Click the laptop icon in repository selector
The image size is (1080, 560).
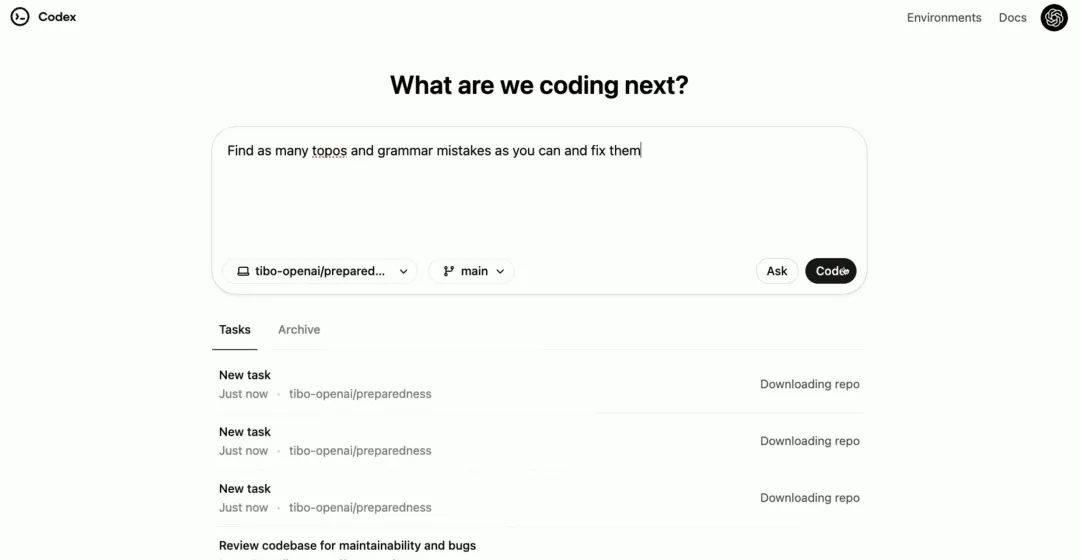coord(243,271)
